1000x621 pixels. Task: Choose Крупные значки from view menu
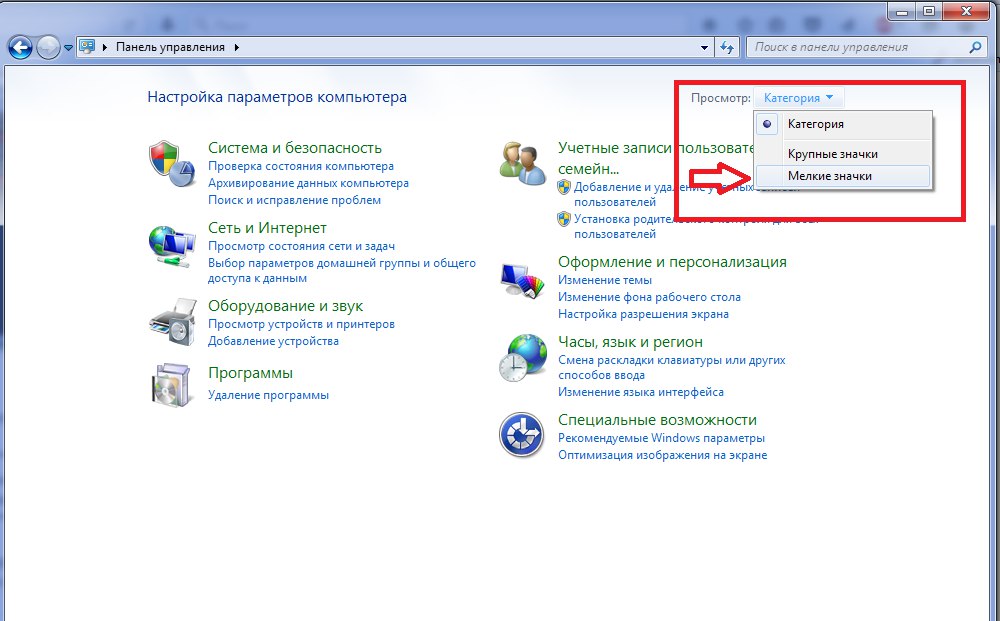pyautogui.click(x=832, y=154)
